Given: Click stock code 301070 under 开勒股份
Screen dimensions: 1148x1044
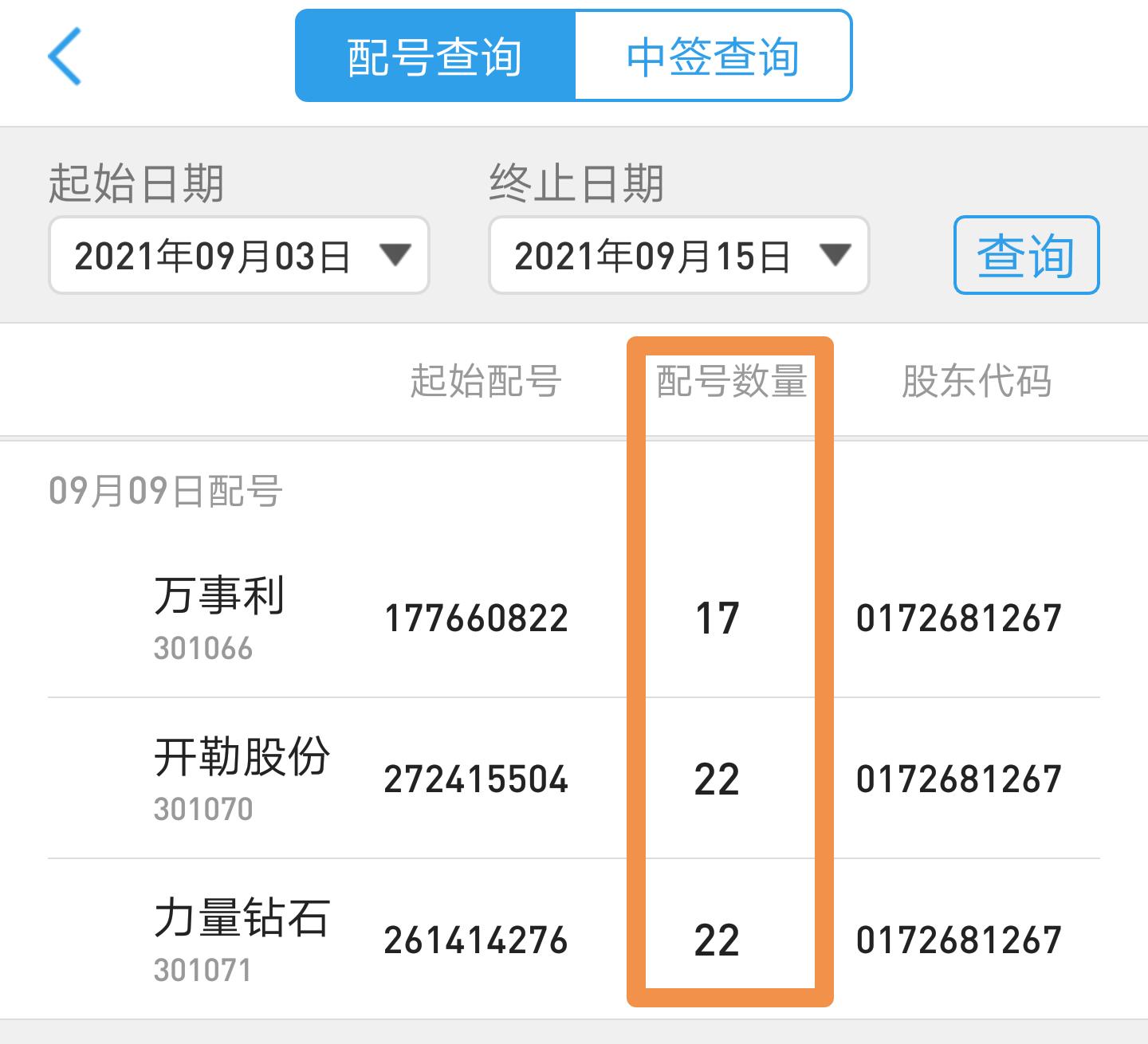Looking at the screenshot, I should tap(202, 811).
